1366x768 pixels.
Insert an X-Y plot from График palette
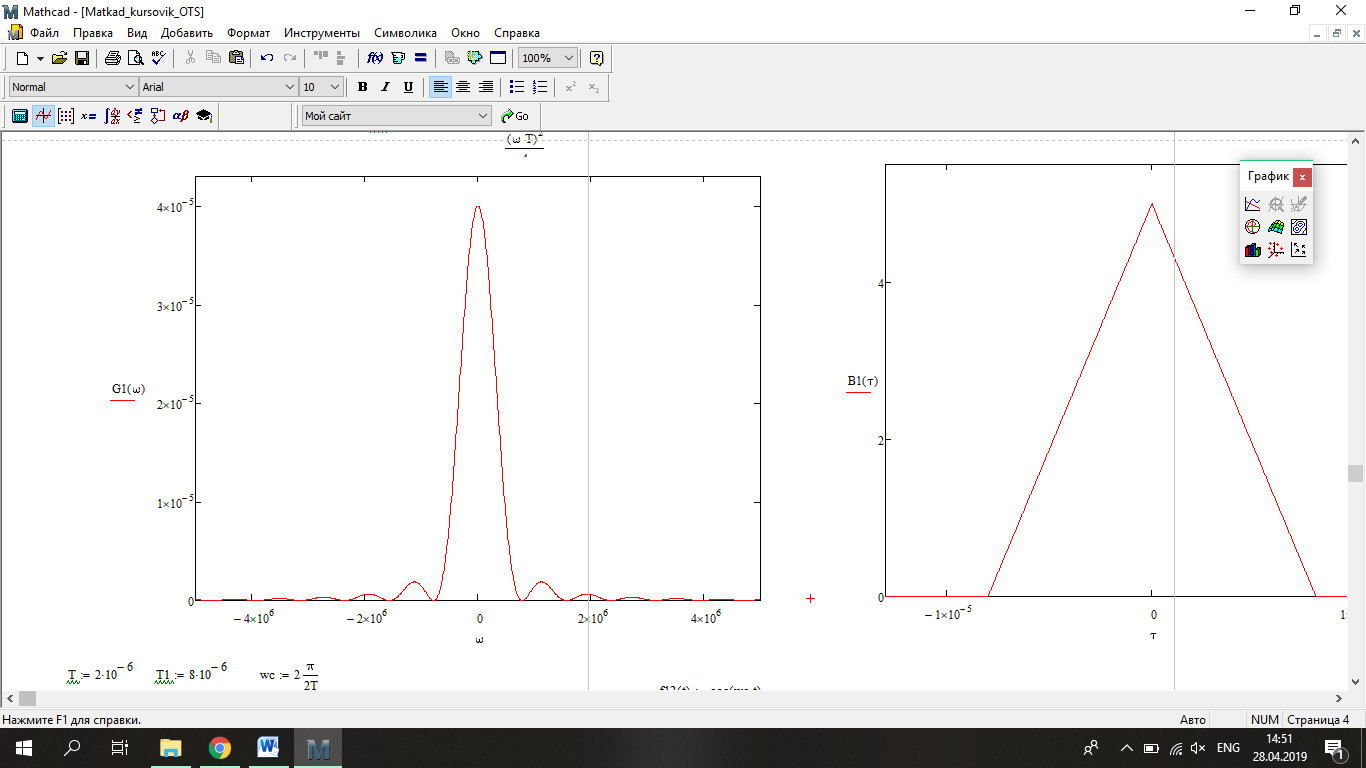(1252, 204)
